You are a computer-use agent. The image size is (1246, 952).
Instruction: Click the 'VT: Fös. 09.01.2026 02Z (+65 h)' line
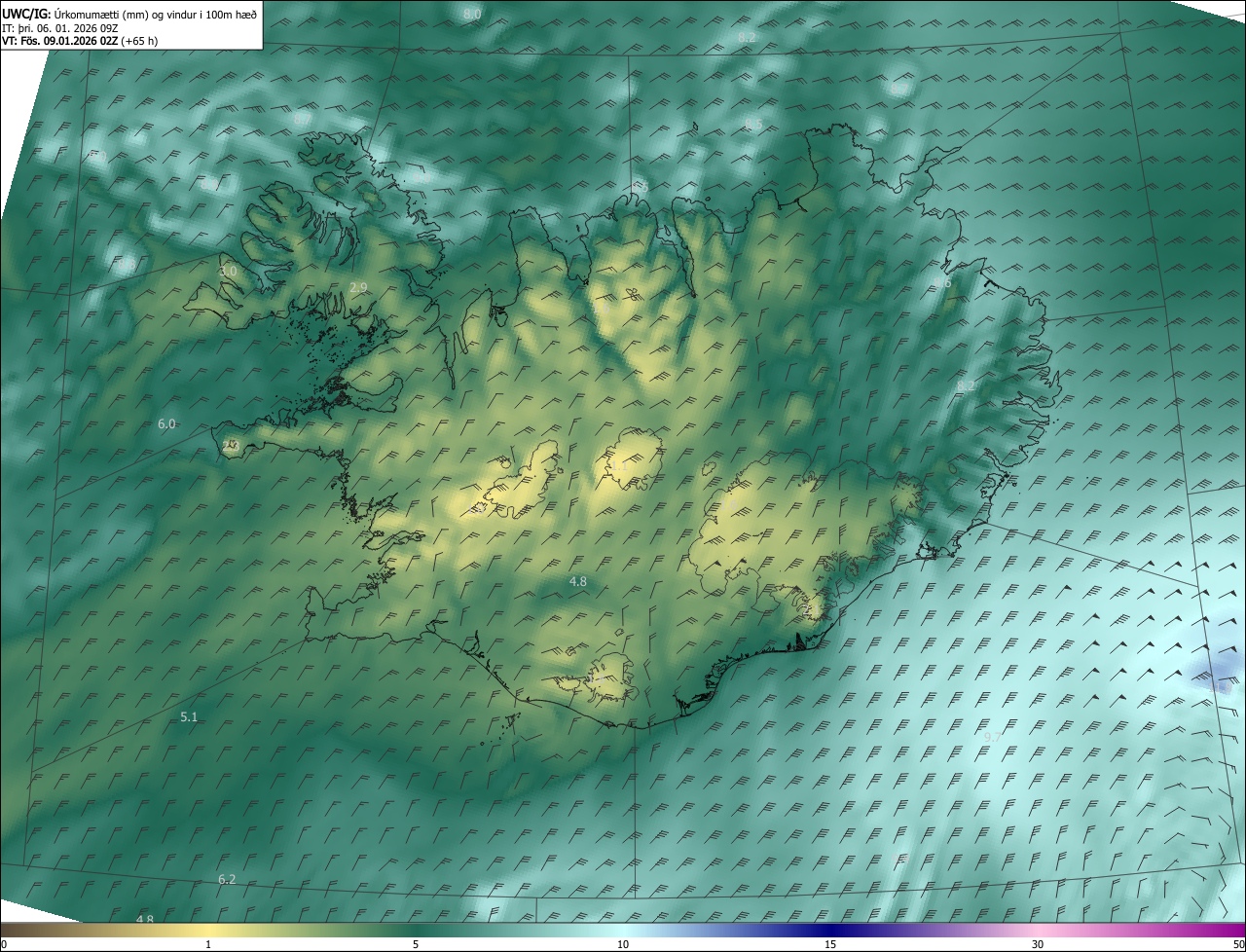click(x=80, y=41)
